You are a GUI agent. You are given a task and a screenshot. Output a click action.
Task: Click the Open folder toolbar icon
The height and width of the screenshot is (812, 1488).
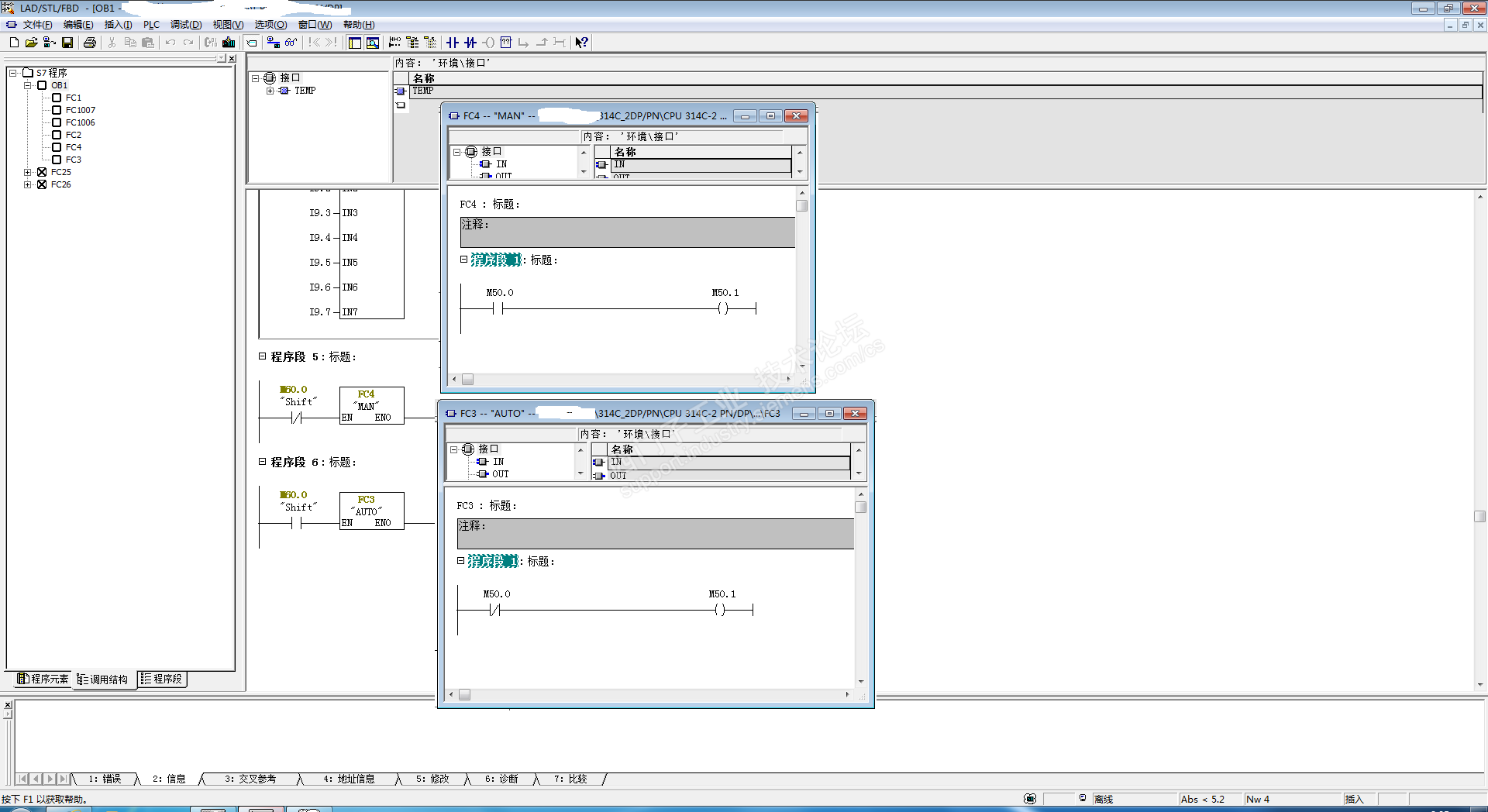31,43
